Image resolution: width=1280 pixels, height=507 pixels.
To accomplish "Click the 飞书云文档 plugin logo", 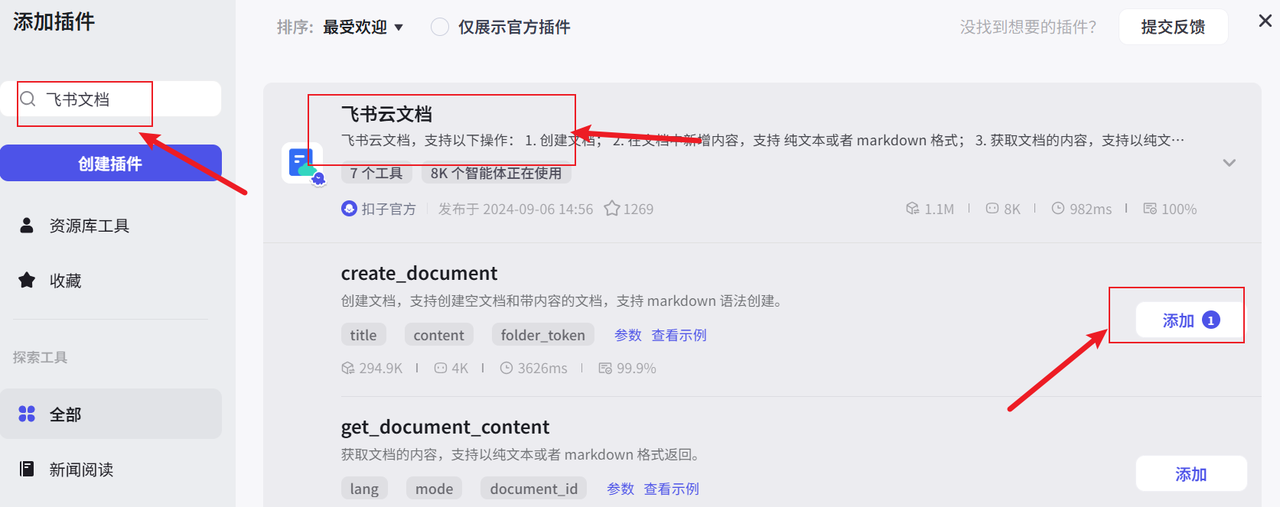I will 302,163.
